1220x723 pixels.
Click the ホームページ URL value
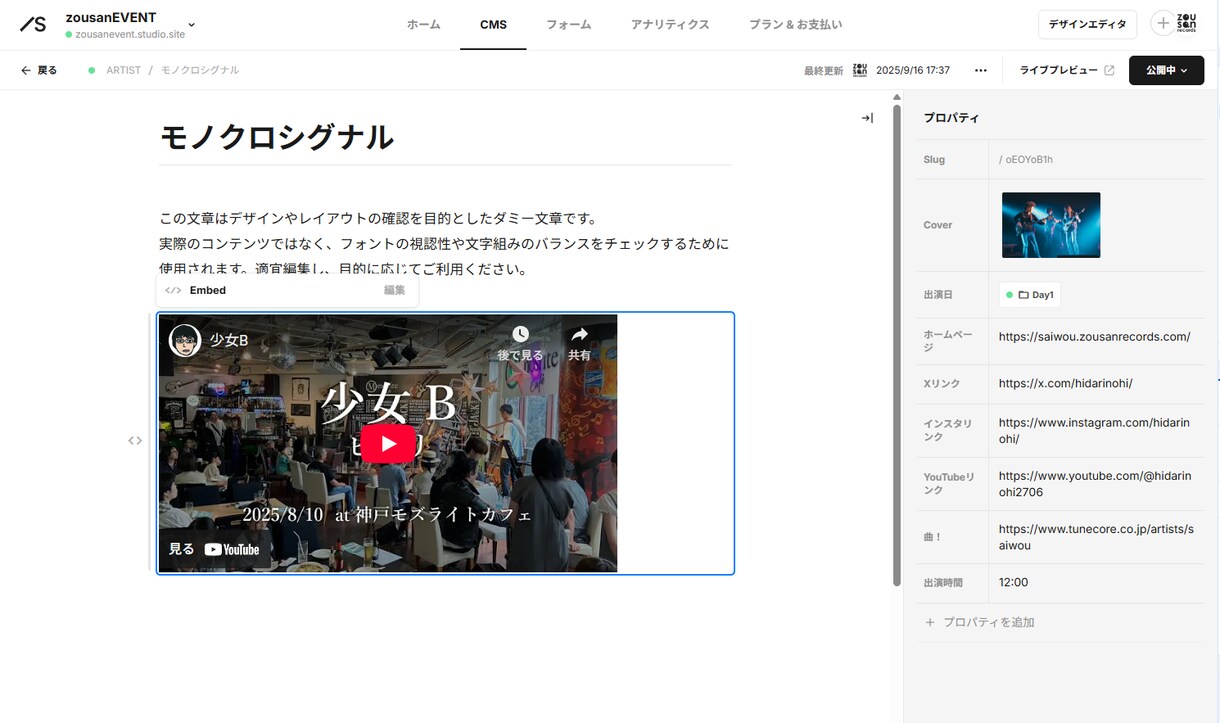tap(1094, 337)
